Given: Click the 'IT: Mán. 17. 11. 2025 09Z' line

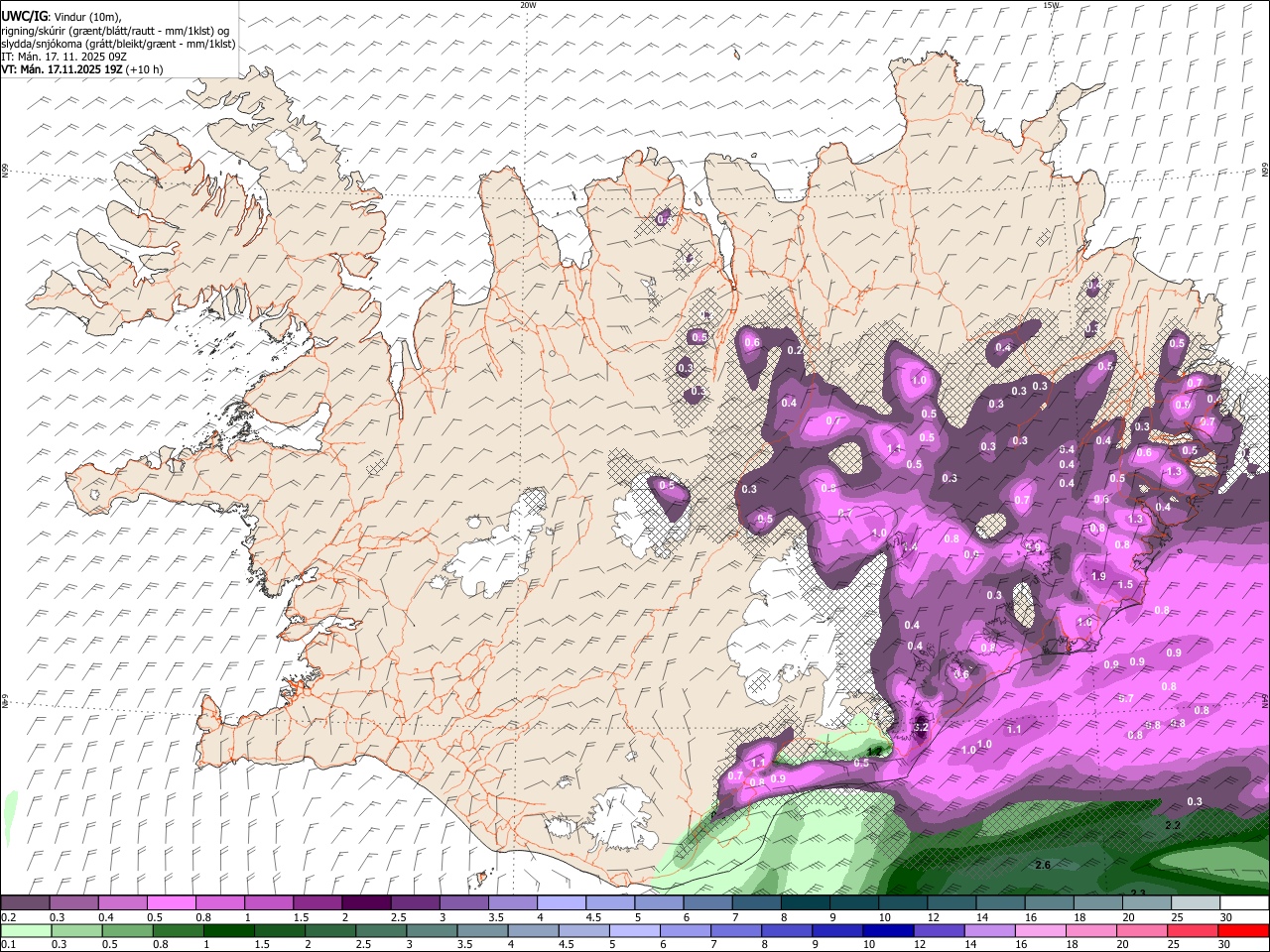Looking at the screenshot, I should [x=64, y=57].
